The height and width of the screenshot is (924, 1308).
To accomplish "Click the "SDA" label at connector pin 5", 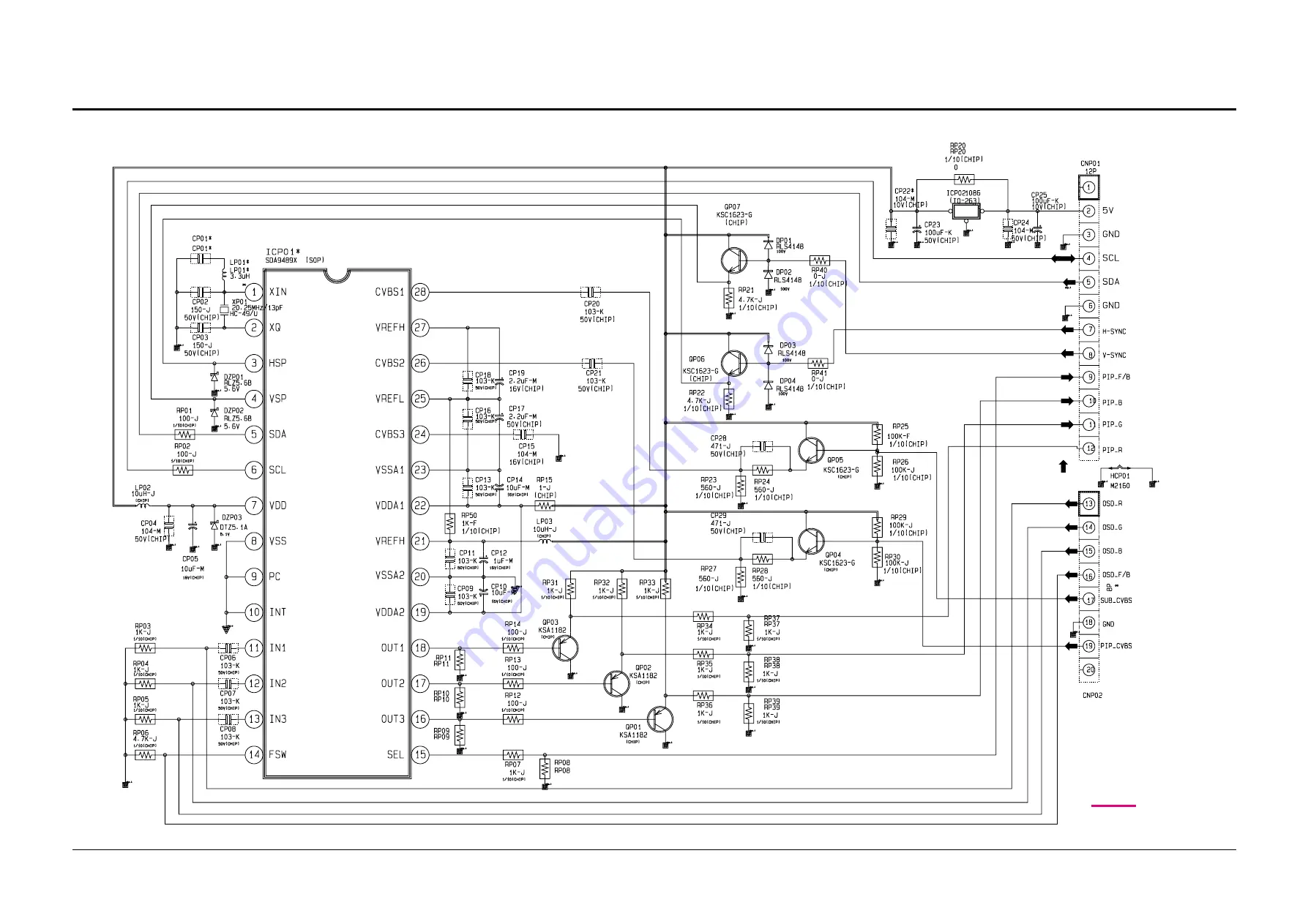I will coord(1111,282).
